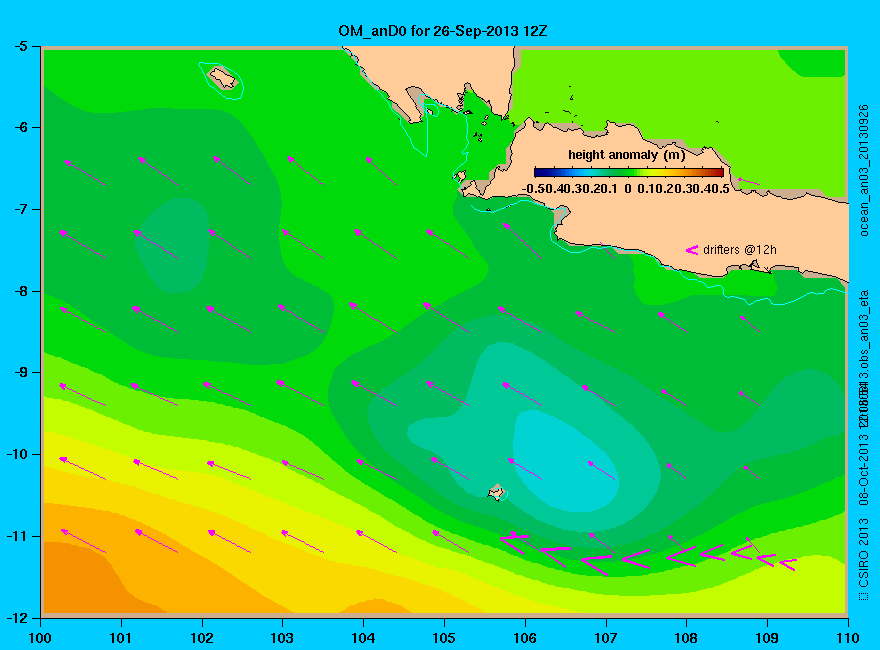
Task: Click the y-axis label -6
Action: pos(20,127)
